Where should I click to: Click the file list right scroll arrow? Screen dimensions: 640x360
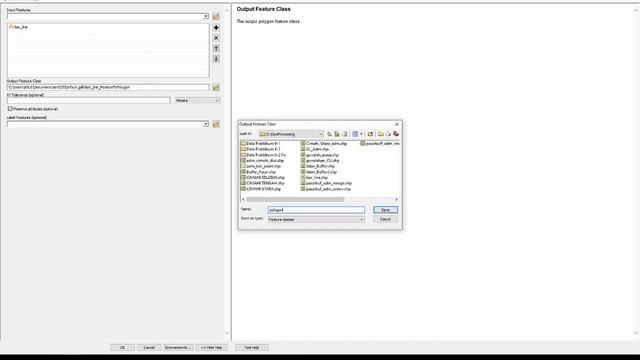point(396,200)
